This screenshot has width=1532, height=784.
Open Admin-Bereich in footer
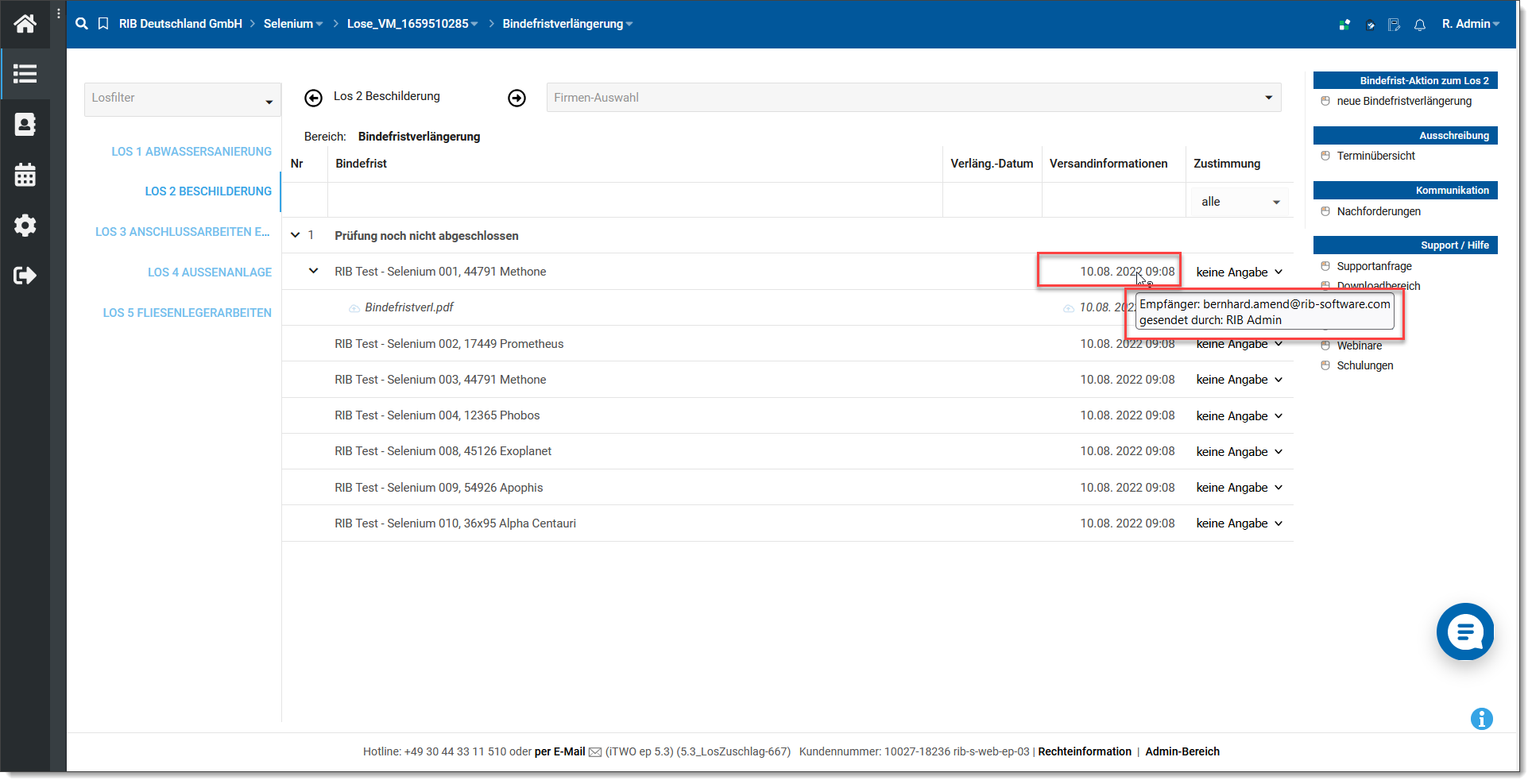[x=1182, y=751]
